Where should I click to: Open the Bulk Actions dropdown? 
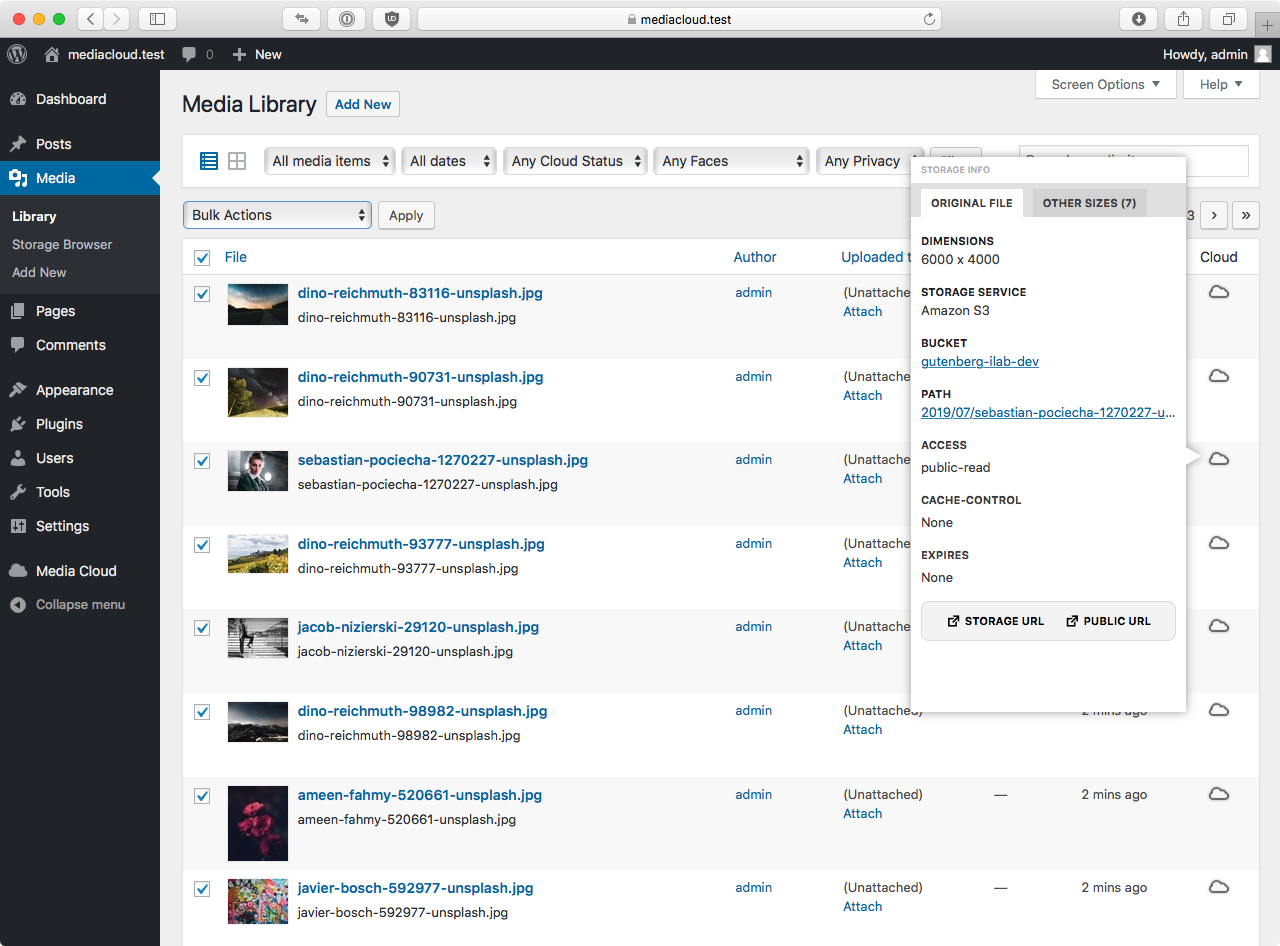tap(277, 215)
